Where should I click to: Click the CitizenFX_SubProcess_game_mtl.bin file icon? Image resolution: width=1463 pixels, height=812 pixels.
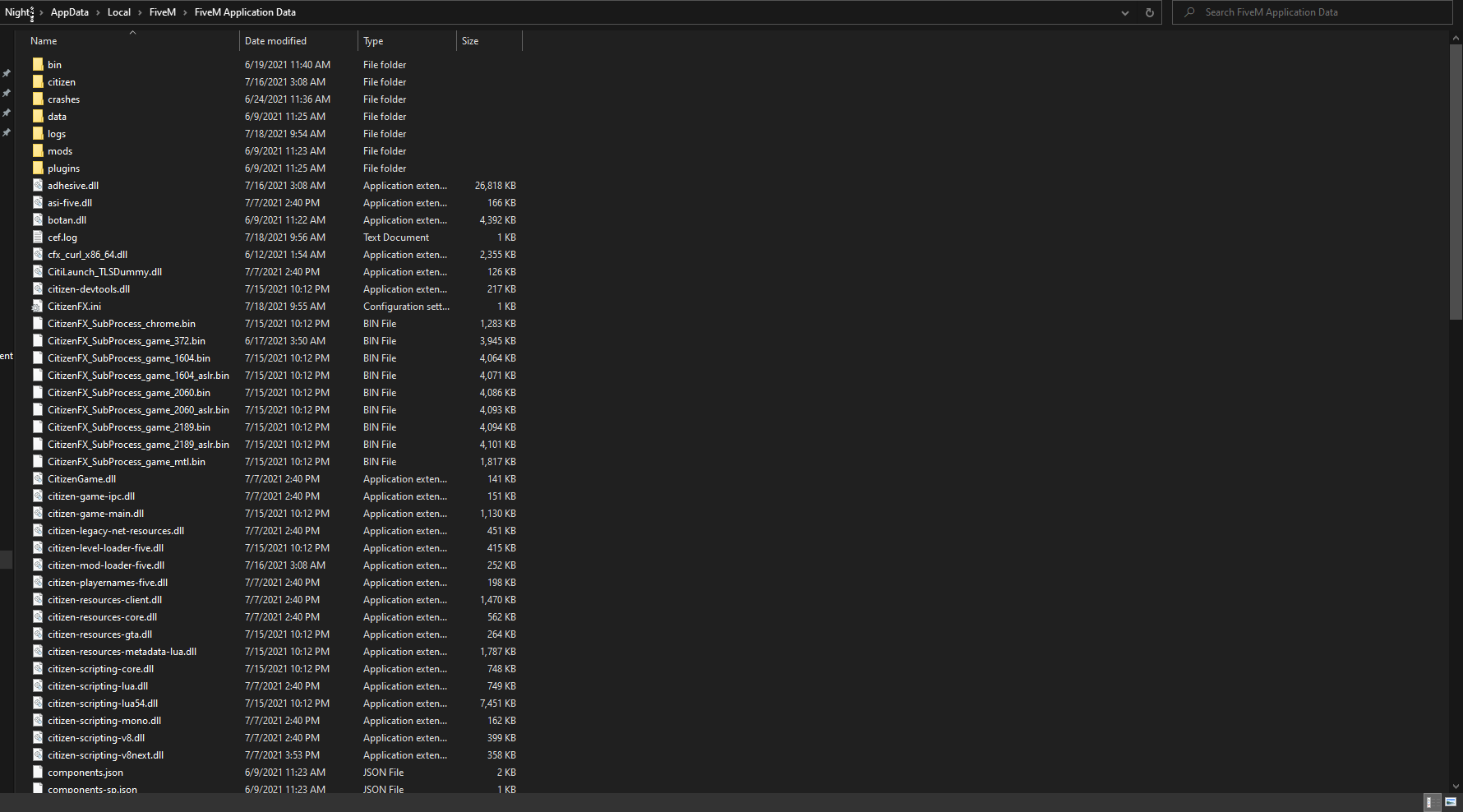(38, 461)
